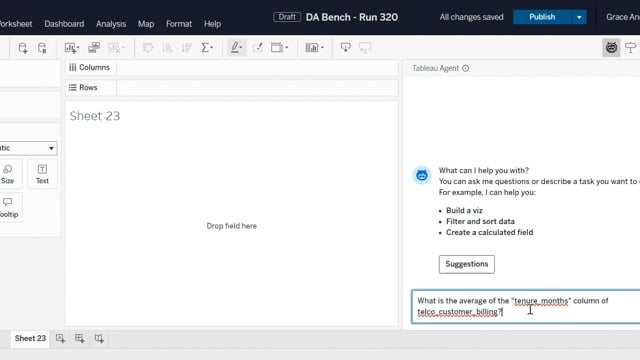Click the Grace user account name

tap(623, 17)
